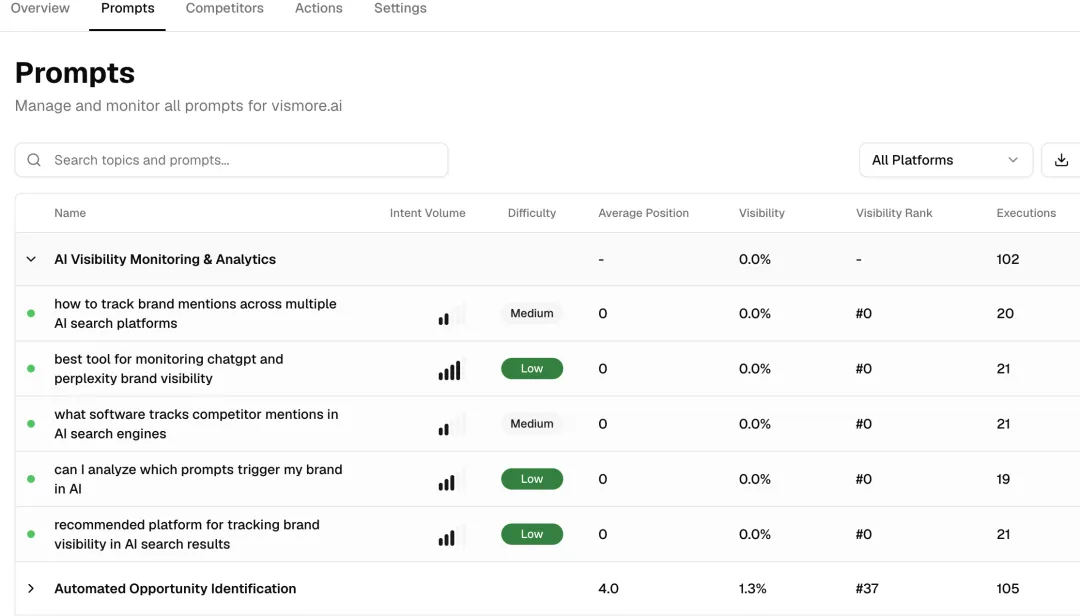Screen dimensions: 1080x616
Task: Click green status dot for 'best tool for monitoring chatgpt'
Action: click(x=31, y=369)
